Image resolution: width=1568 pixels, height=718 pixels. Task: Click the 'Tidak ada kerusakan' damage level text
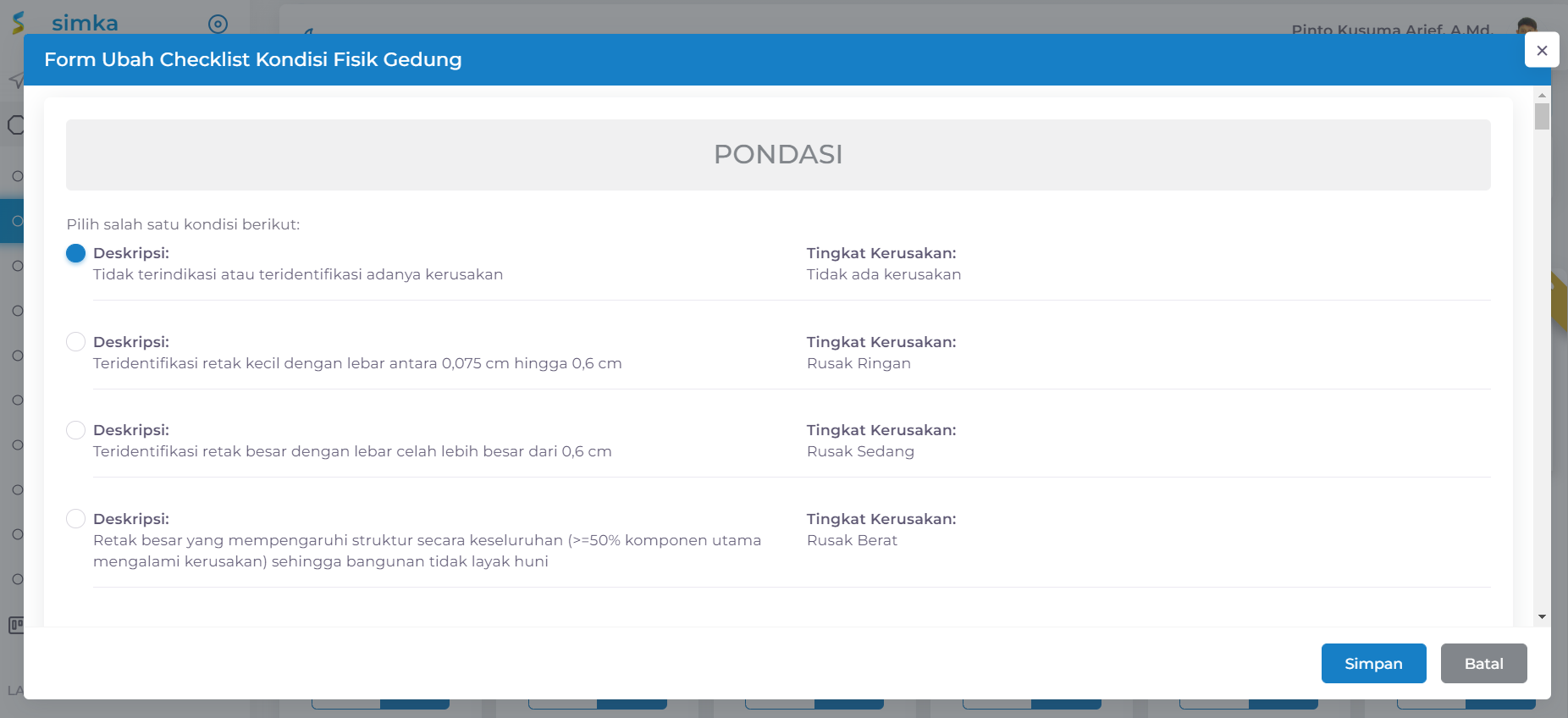(x=884, y=274)
